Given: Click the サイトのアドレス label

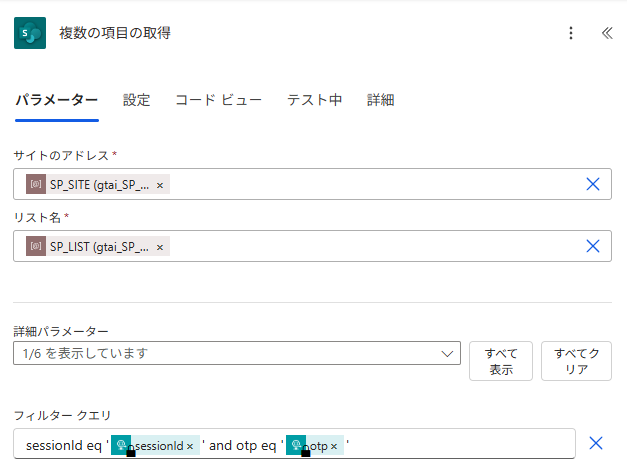Looking at the screenshot, I should pos(61,155).
